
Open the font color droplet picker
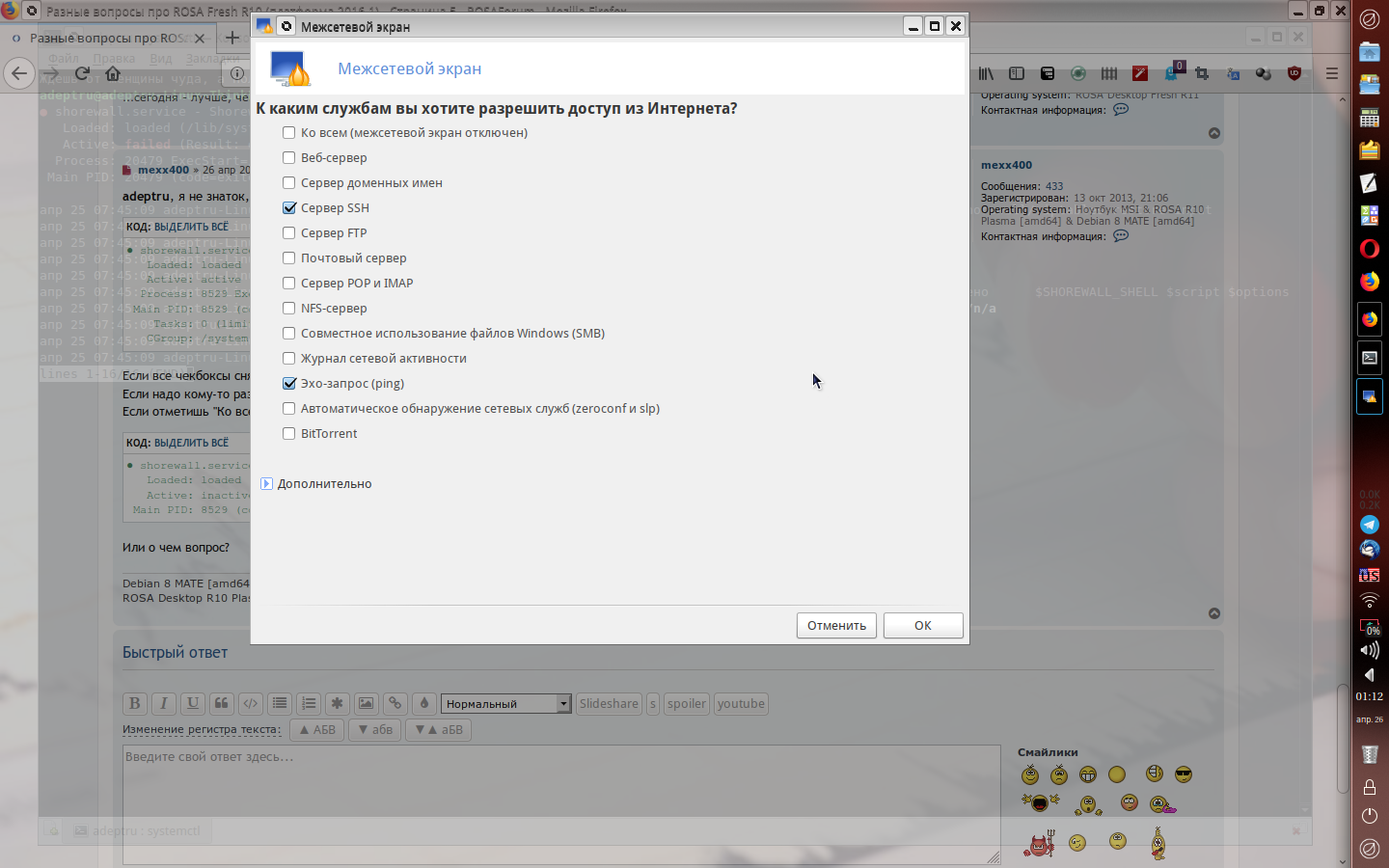pyautogui.click(x=423, y=703)
